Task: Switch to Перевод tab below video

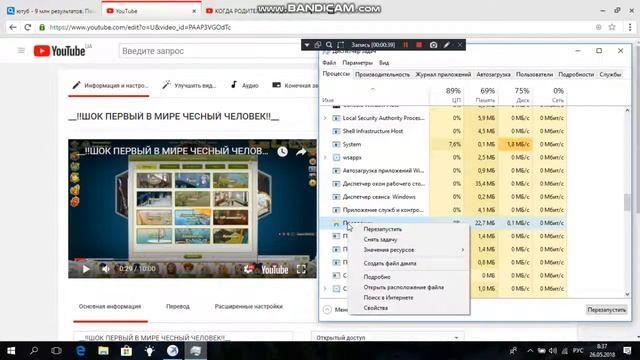Action: pos(178,307)
